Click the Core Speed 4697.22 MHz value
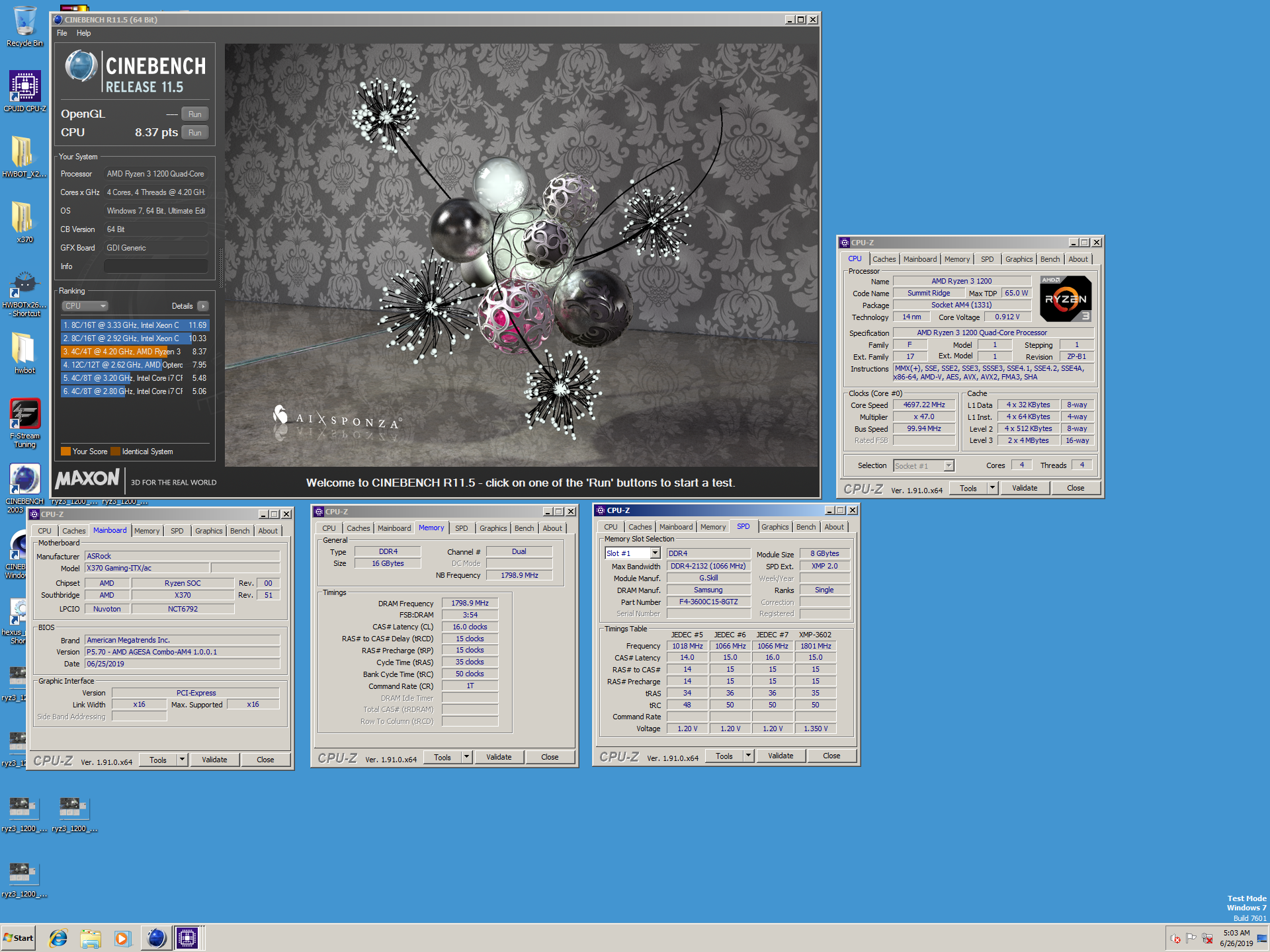 tap(924, 405)
